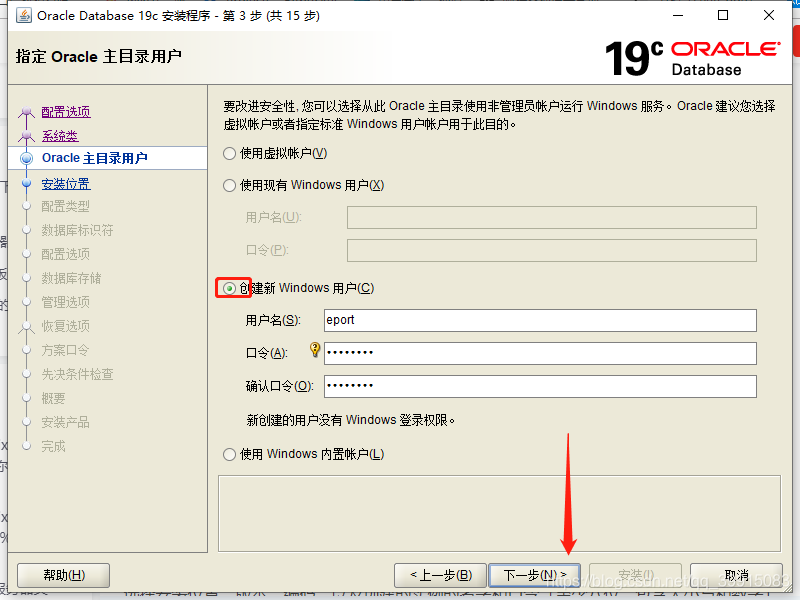
Task: Open the 安装位置 step link
Action: [x=66, y=184]
